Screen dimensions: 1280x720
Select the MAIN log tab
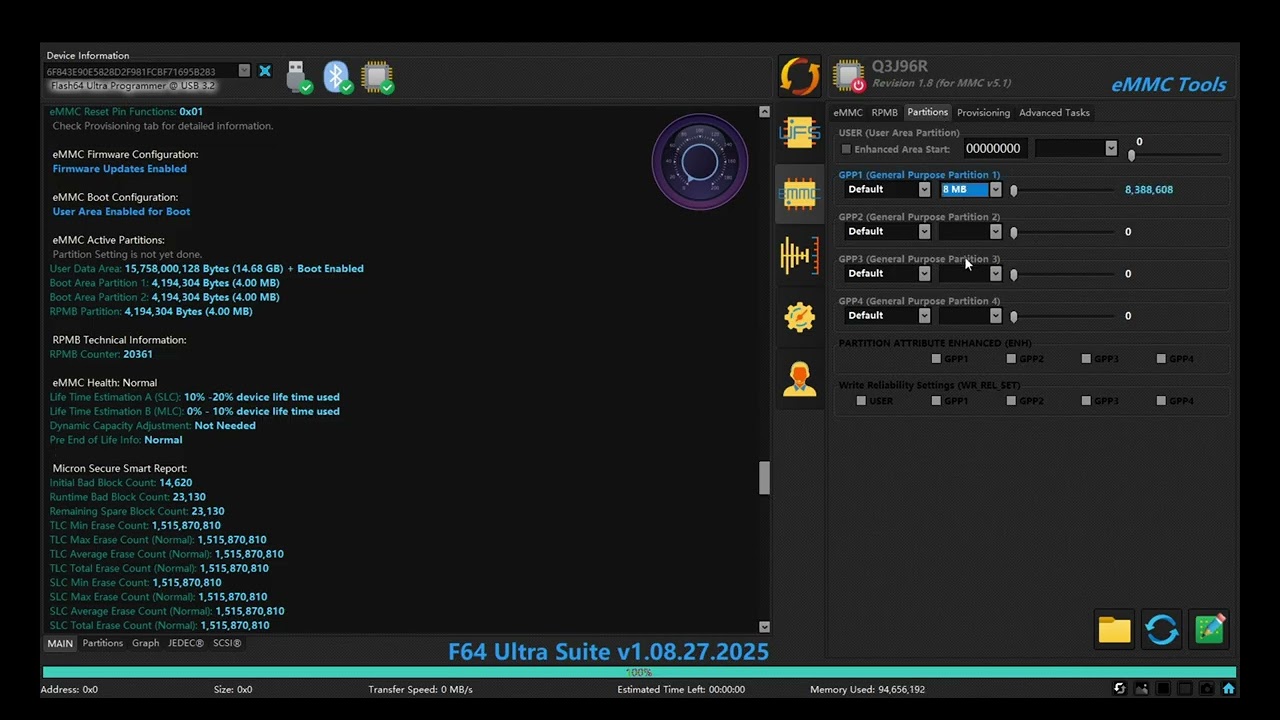[x=60, y=643]
